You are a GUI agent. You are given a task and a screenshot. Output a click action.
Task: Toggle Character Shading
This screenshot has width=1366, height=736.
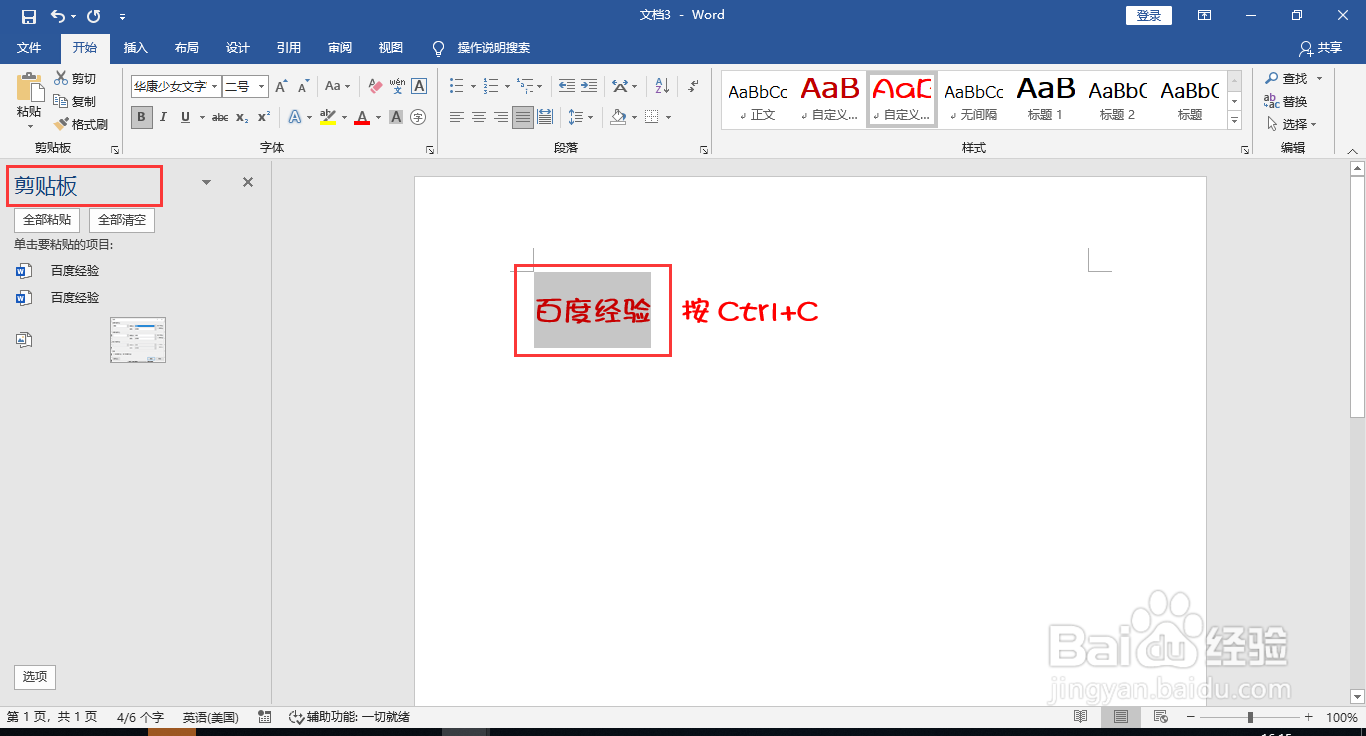(396, 117)
